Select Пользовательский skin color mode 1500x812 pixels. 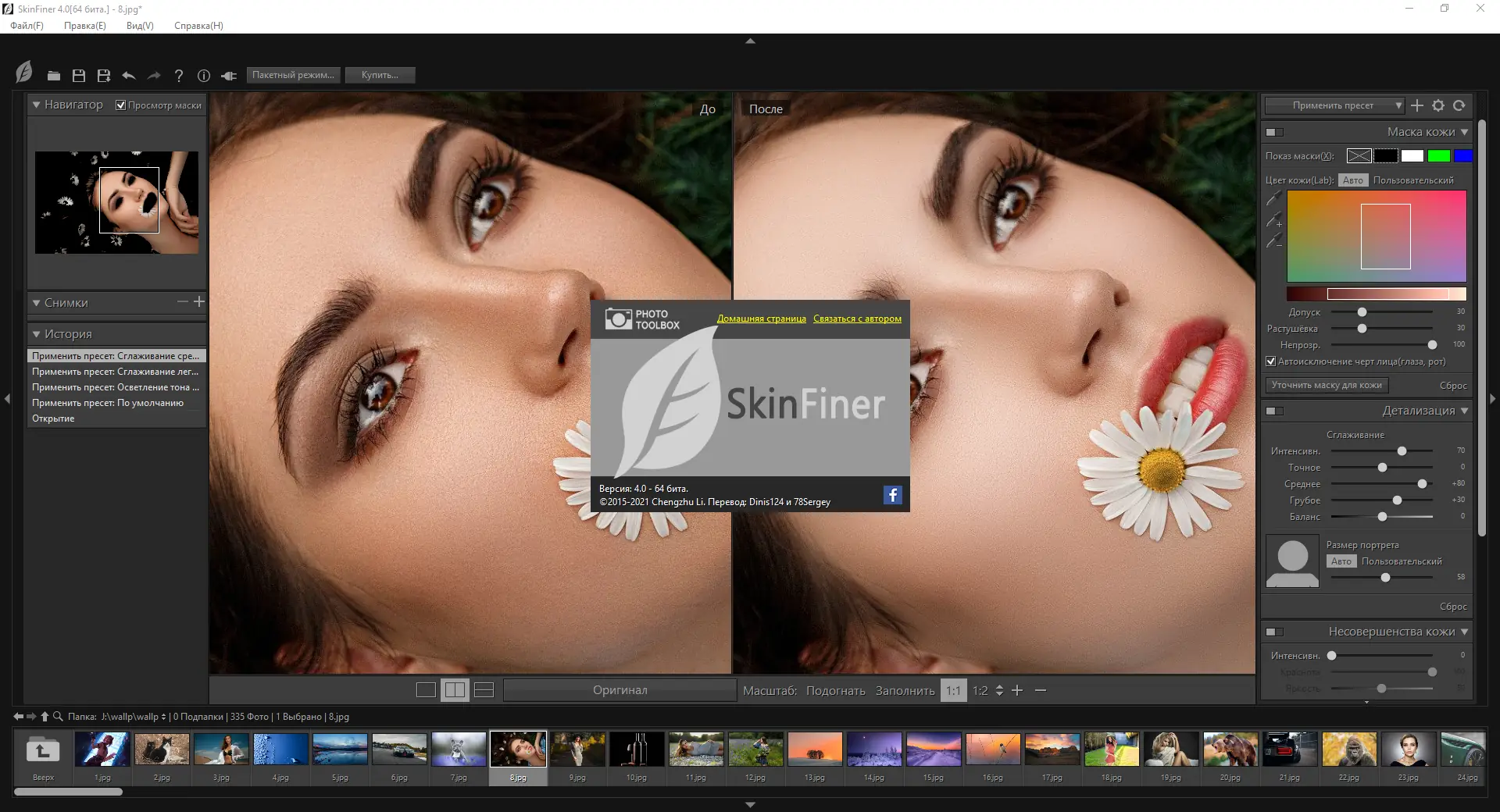click(1413, 180)
